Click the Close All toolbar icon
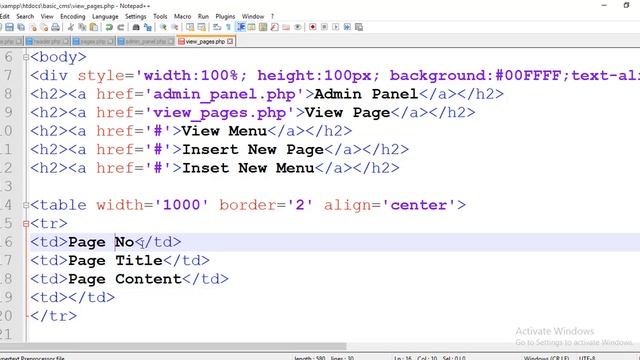Image resolution: width=640 pixels, height=360 pixels. coord(44,27)
